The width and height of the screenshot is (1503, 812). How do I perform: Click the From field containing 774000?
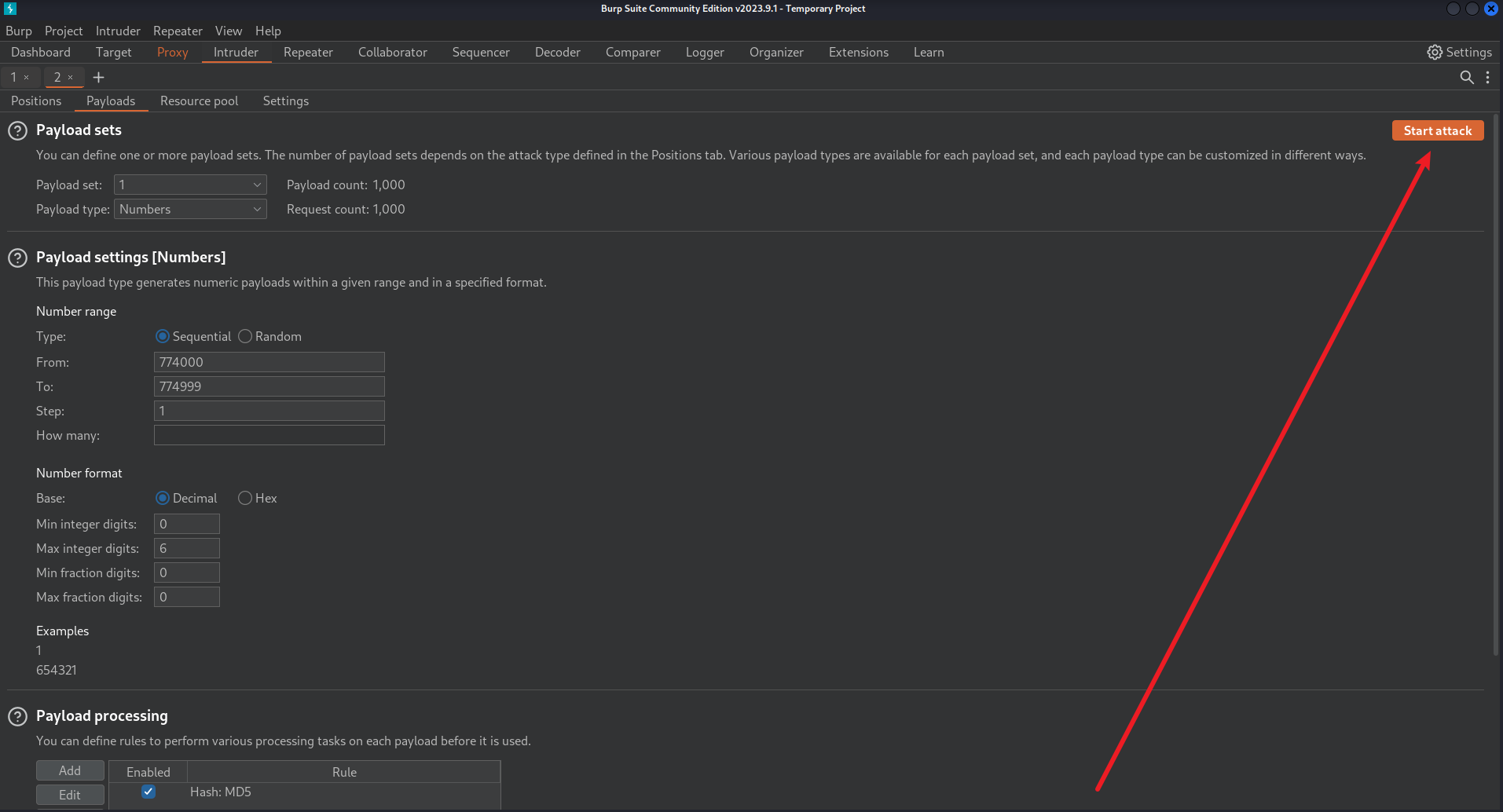tap(269, 362)
